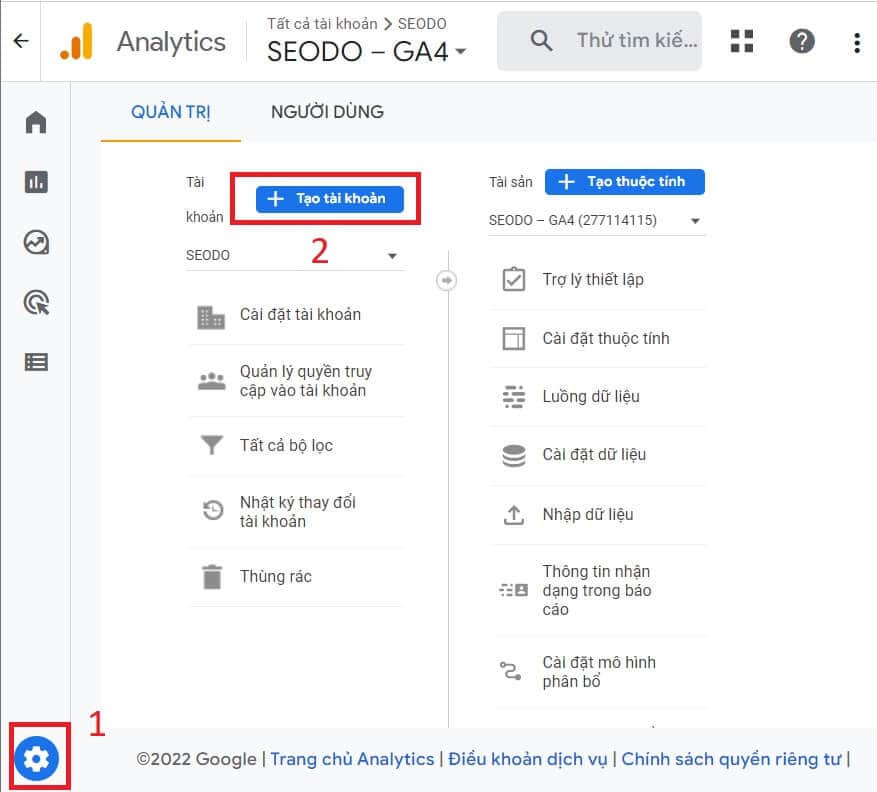The image size is (877, 792).
Task: Expand the SEODO – GA4 (277114115) property dropdown
Action: 596,220
